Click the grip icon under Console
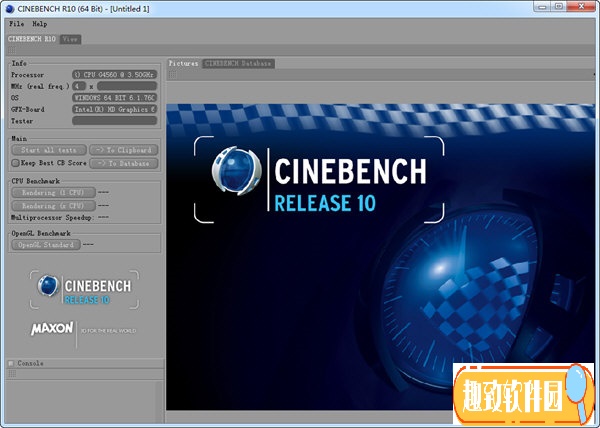Screen dimensions: 600x428 pos(12,374)
